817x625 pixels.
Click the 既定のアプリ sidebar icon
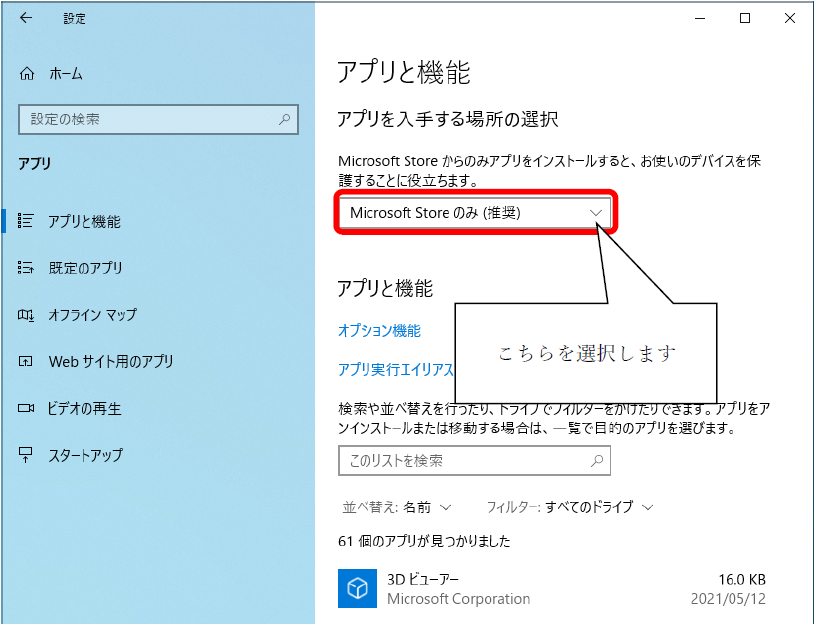(x=27, y=268)
